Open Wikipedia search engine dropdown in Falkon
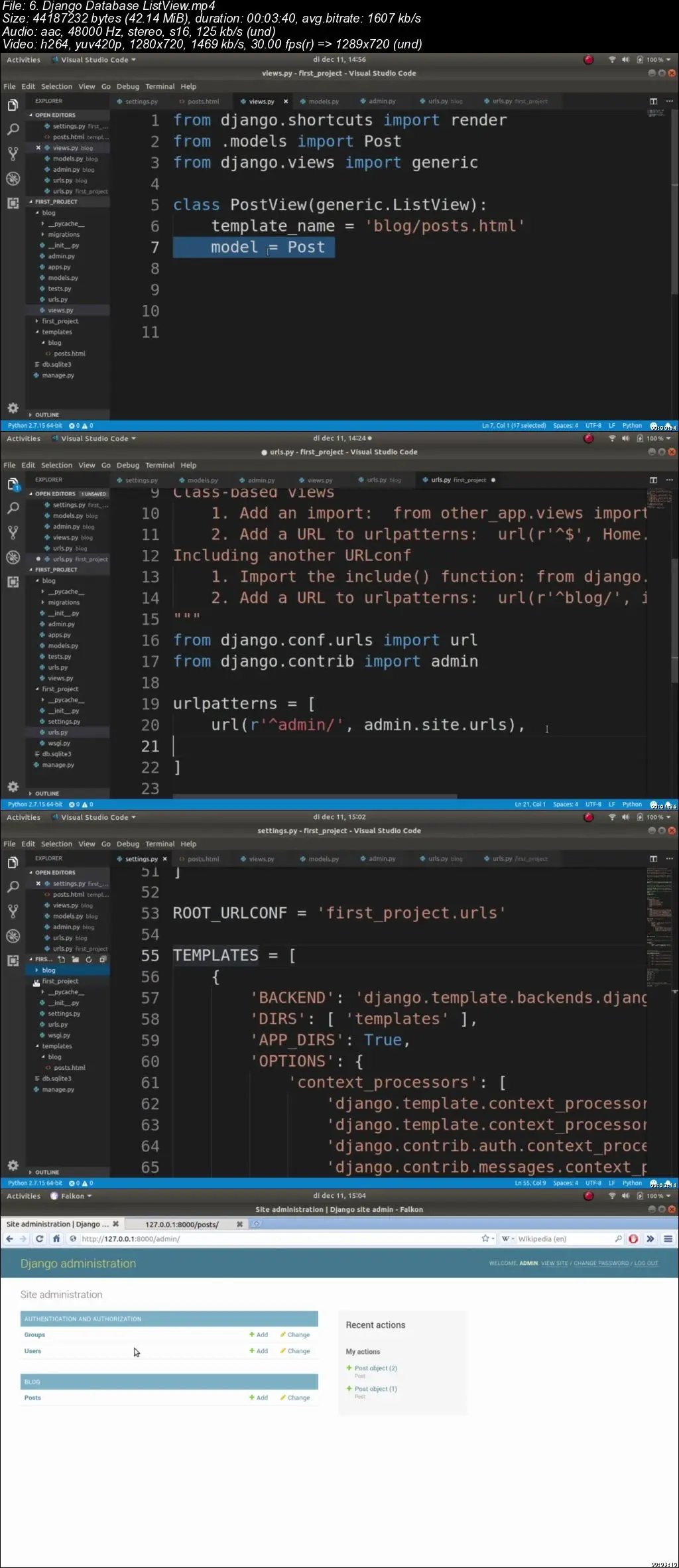 (x=507, y=1238)
